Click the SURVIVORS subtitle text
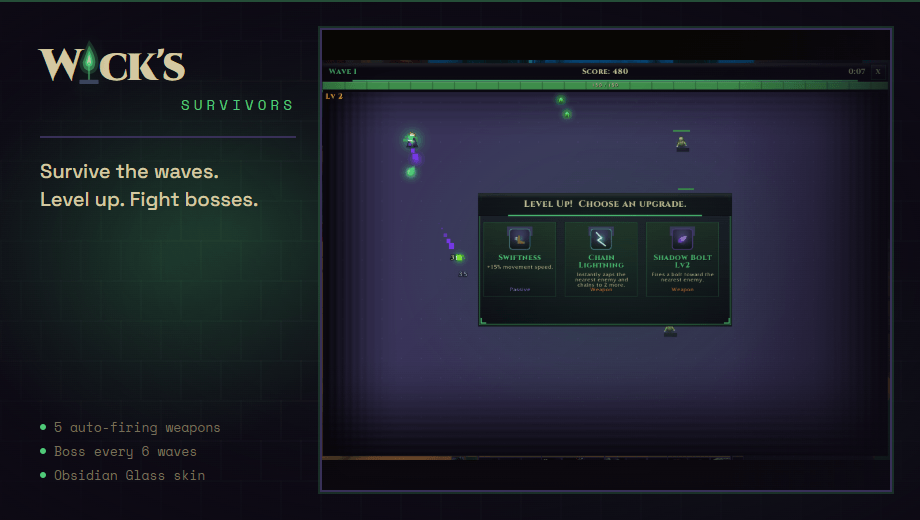Image resolution: width=920 pixels, height=520 pixels. click(237, 106)
